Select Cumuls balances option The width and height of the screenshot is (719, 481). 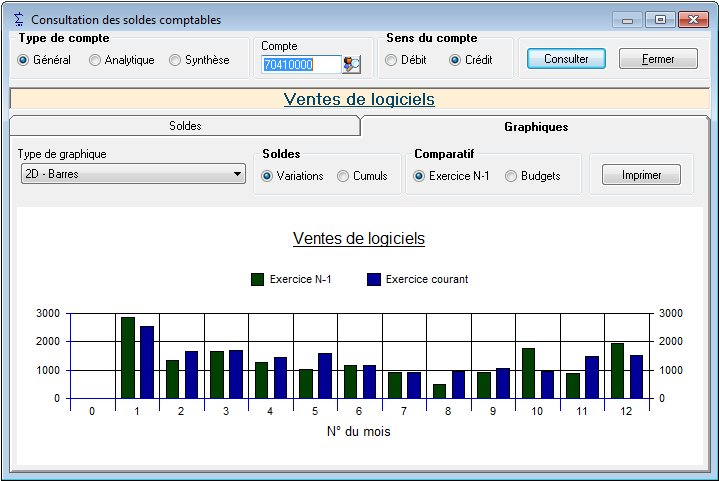click(x=362, y=176)
